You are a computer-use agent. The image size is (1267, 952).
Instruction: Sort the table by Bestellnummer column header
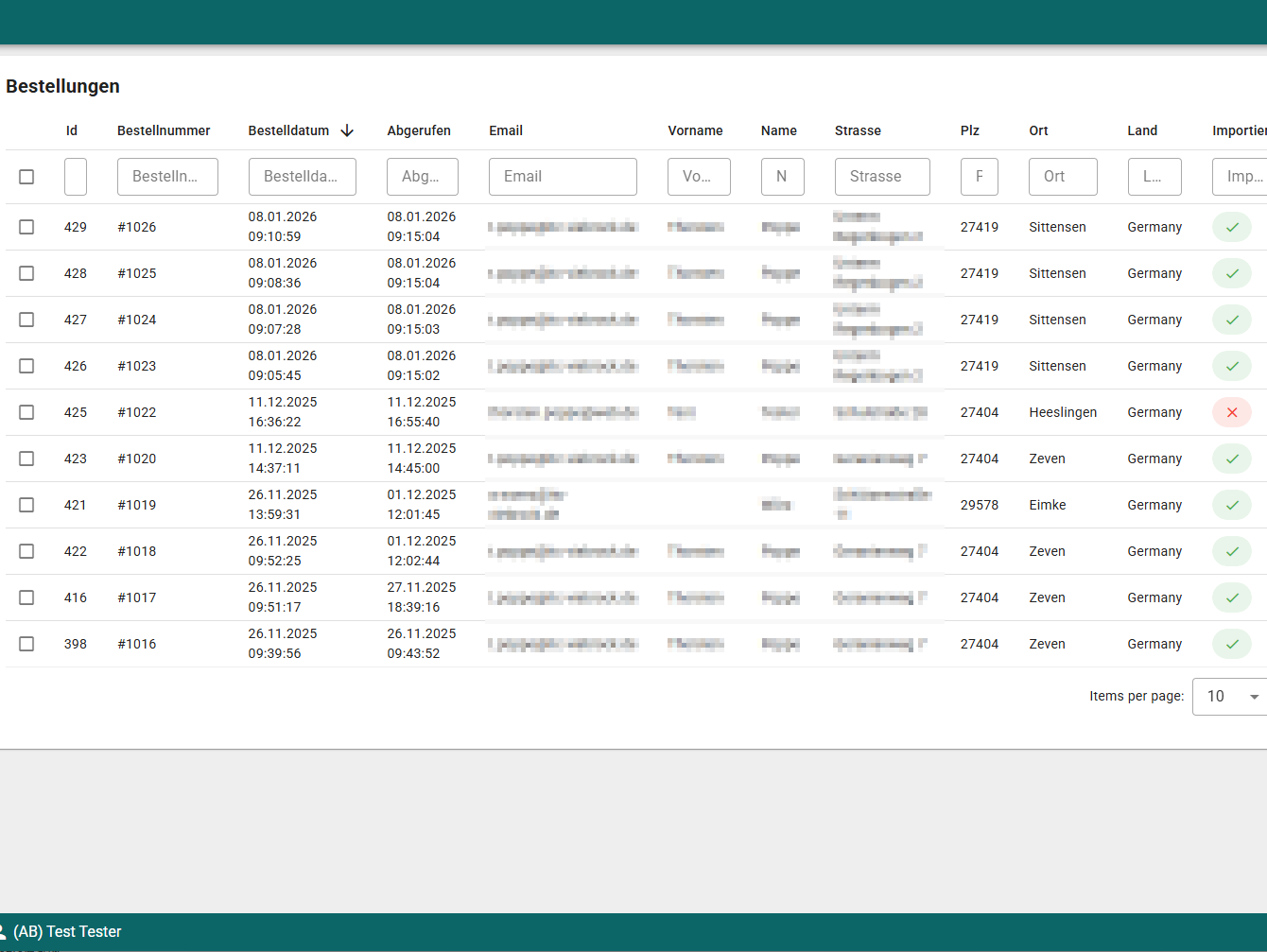pyautogui.click(x=164, y=130)
